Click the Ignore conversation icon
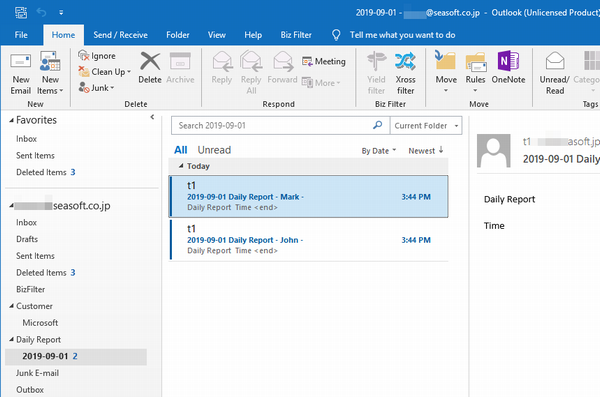 83,56
